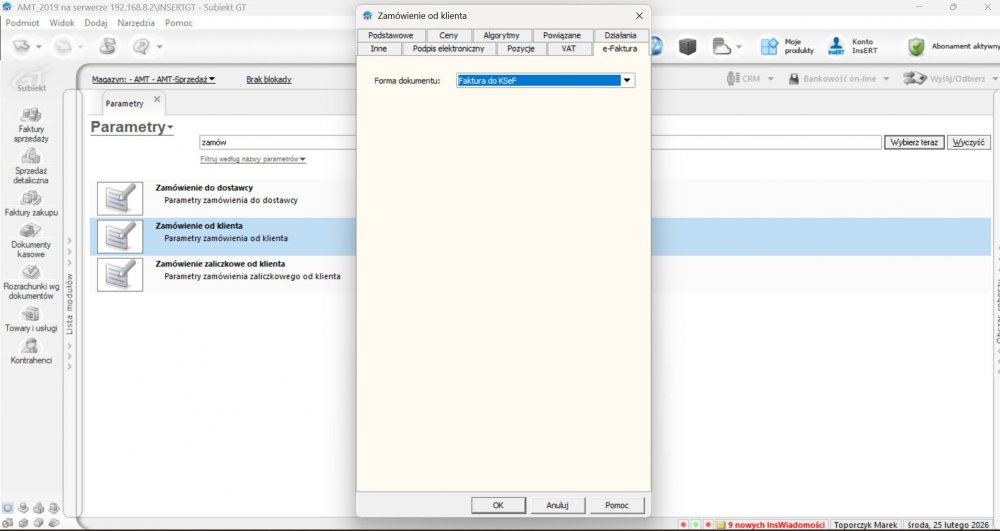1000x531 pixels.
Task: Switch to VAT tab
Action: point(568,48)
